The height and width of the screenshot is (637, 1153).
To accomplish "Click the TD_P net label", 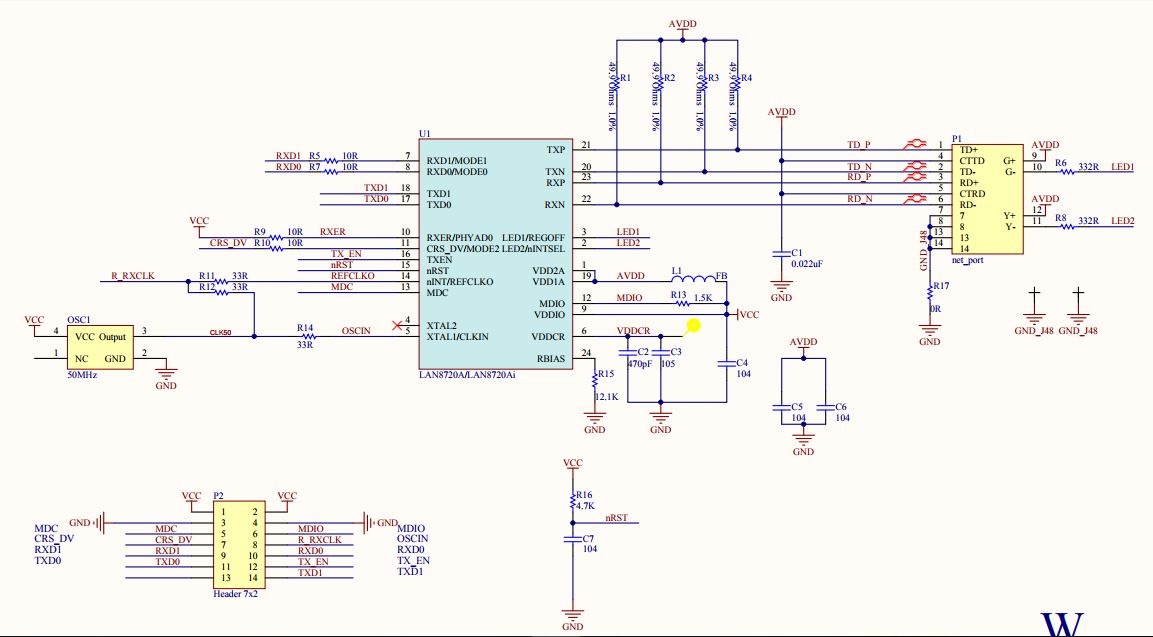I will 859,145.
